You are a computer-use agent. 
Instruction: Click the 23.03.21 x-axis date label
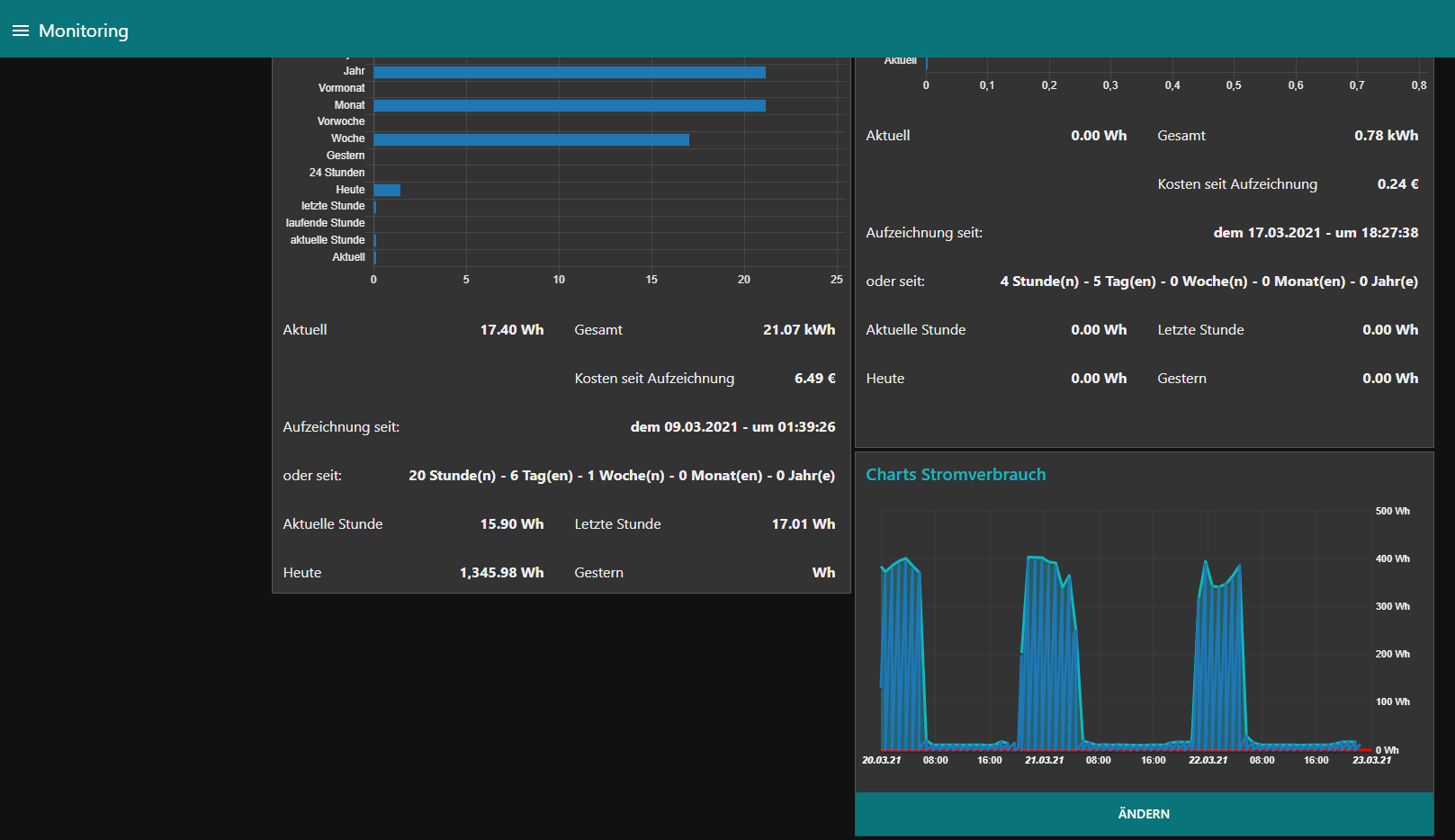click(1371, 761)
